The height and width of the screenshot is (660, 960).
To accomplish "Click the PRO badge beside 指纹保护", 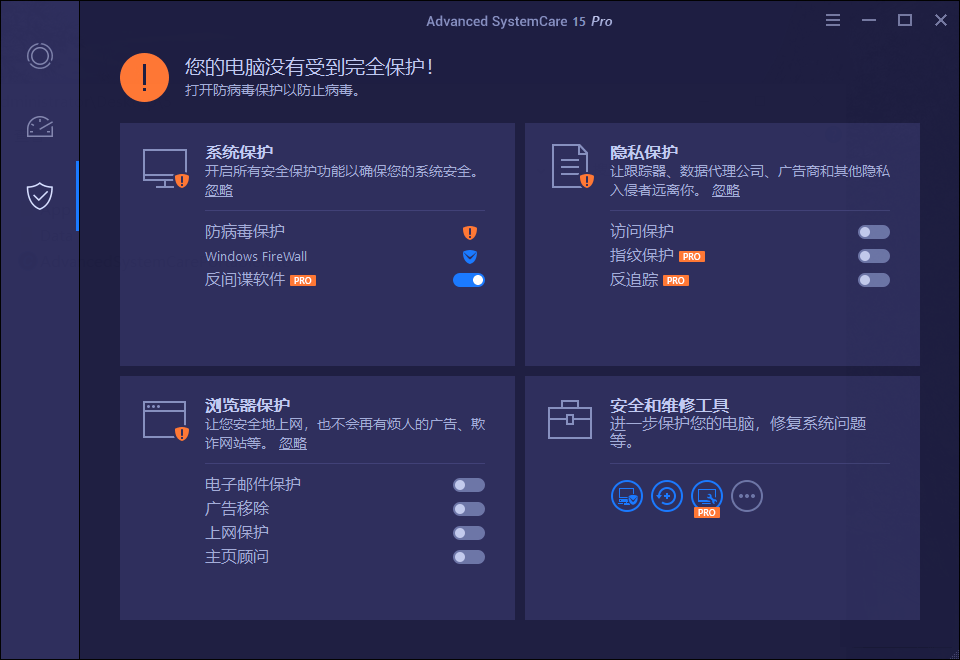I will click(x=692, y=257).
